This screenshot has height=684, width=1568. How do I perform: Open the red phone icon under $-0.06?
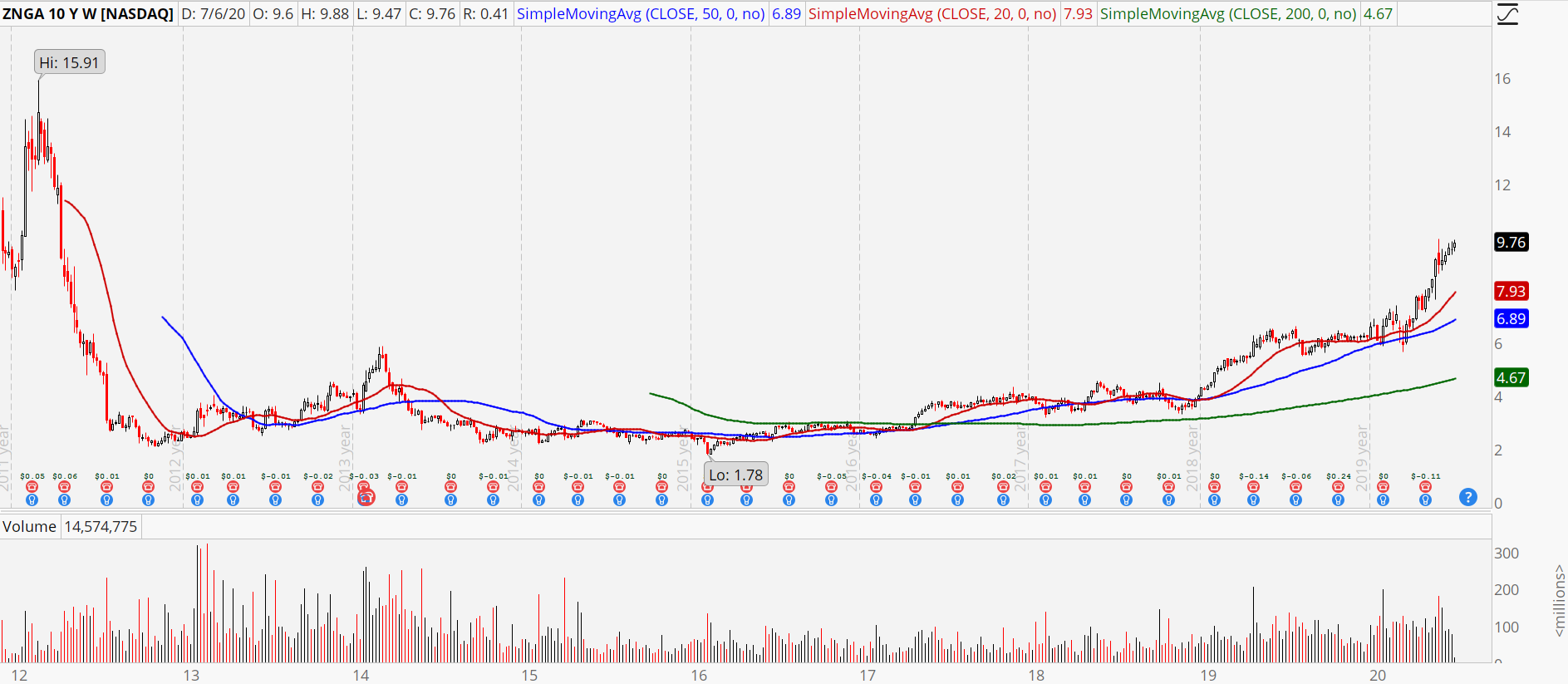pos(1295,487)
